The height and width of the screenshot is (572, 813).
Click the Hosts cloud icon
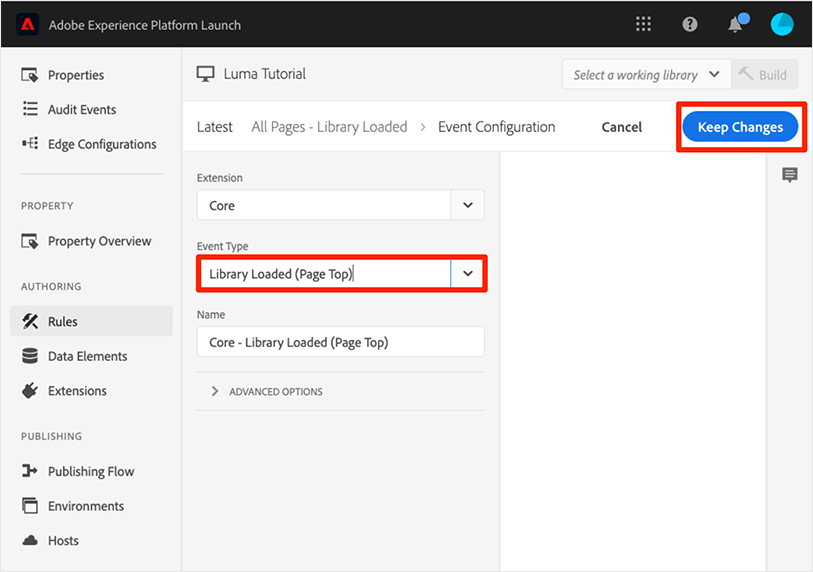(x=30, y=540)
